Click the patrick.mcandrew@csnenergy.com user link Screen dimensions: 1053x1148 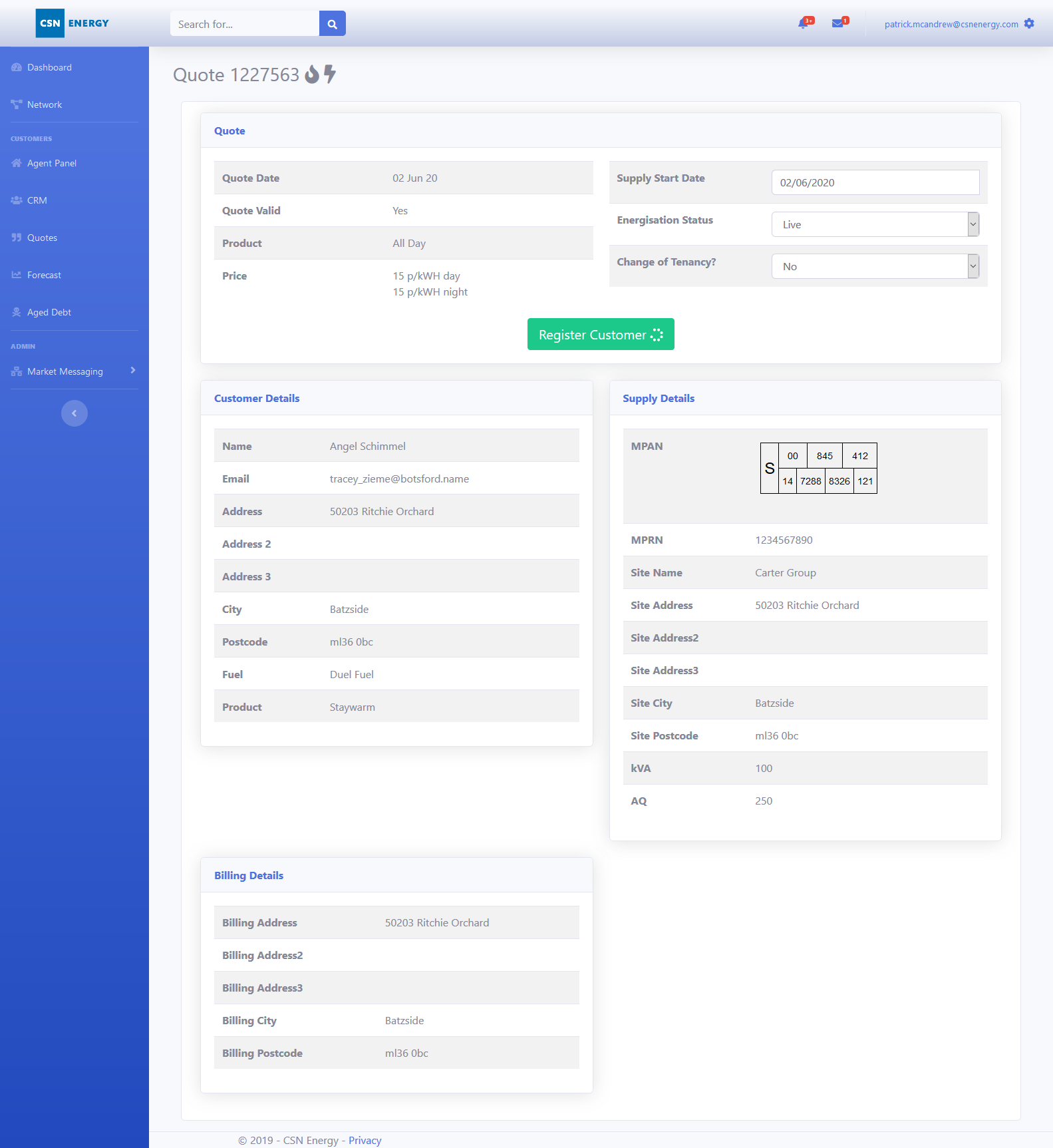click(x=951, y=24)
